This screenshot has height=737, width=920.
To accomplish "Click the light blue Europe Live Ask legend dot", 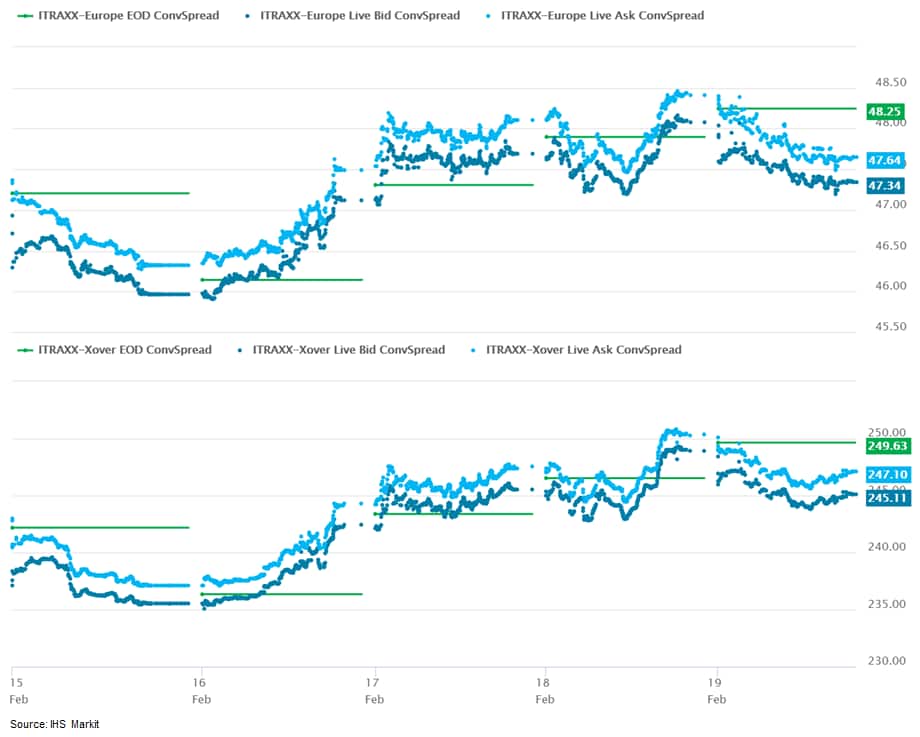I will pos(486,16).
